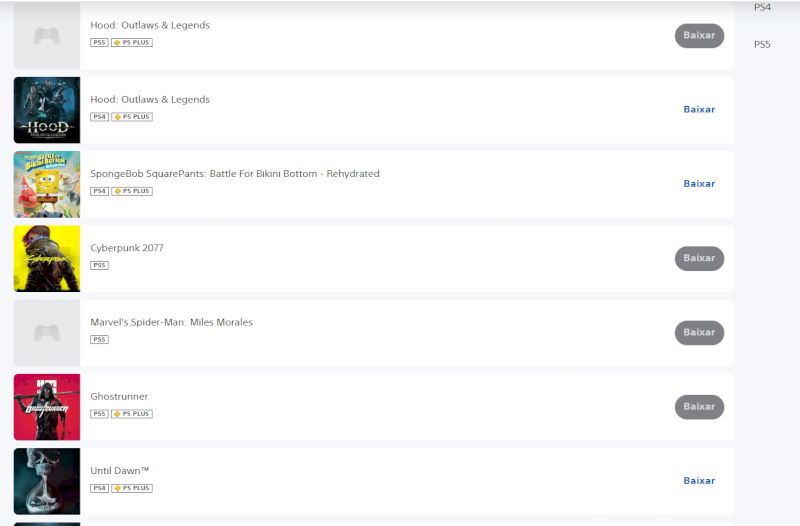Click Baixar button for Marvel's Spider-Man: Miles Morales
The width and height of the screenshot is (800, 526).
699,333
